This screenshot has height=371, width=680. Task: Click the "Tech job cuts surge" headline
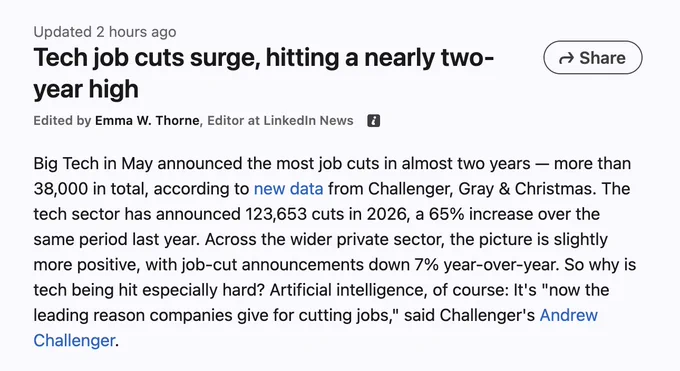pos(147,57)
